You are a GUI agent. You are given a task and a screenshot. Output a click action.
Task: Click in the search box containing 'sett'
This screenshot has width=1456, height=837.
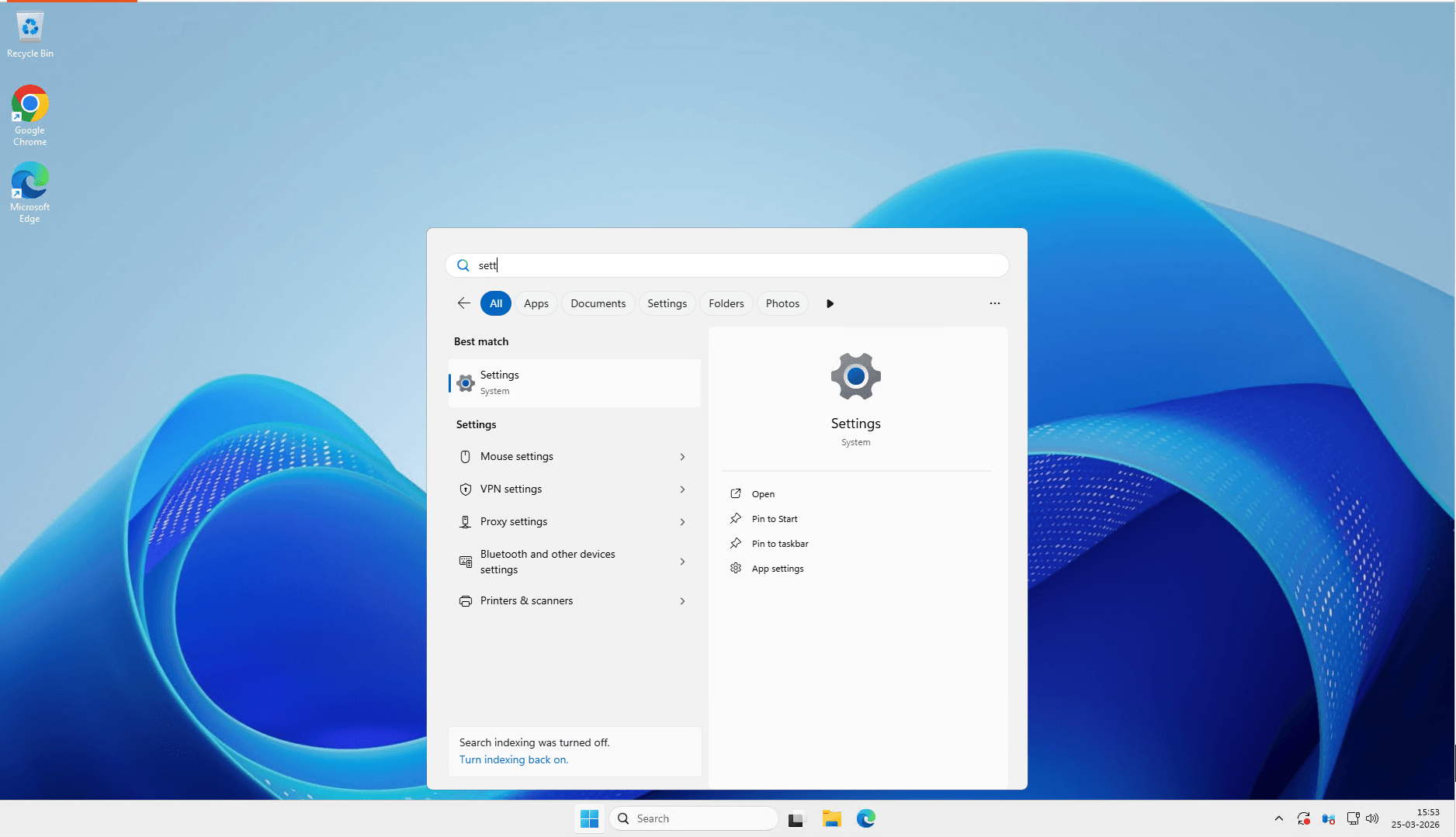coord(727,265)
